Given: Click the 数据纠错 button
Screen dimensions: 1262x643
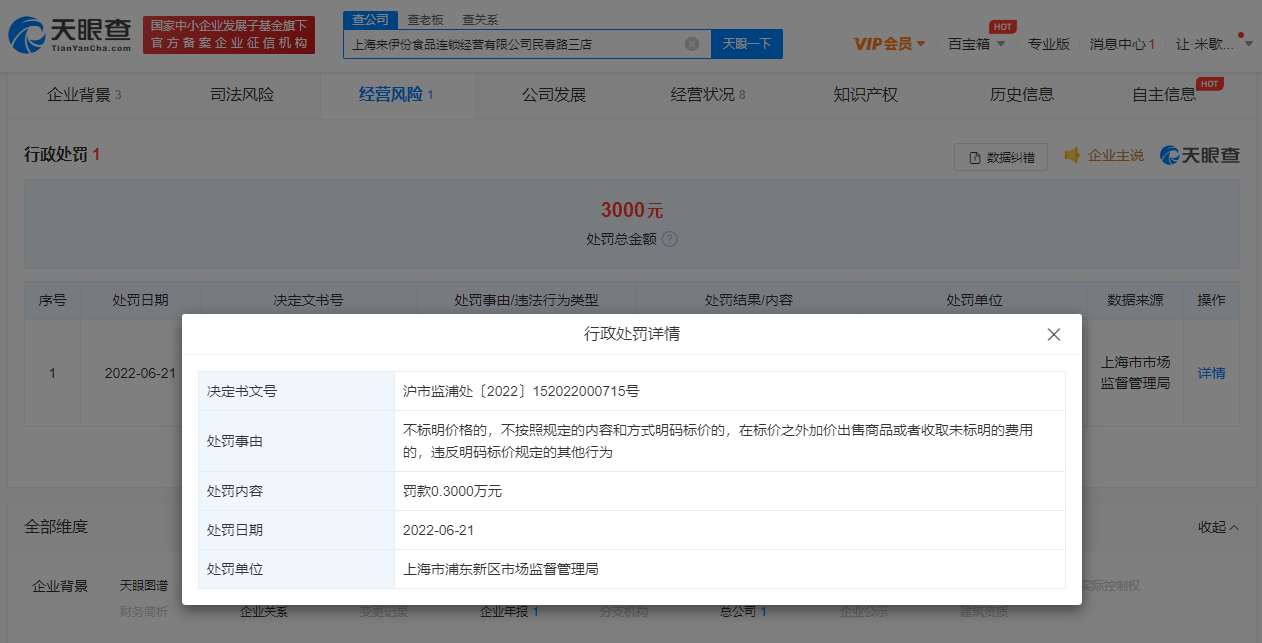Looking at the screenshot, I should point(1001,157).
